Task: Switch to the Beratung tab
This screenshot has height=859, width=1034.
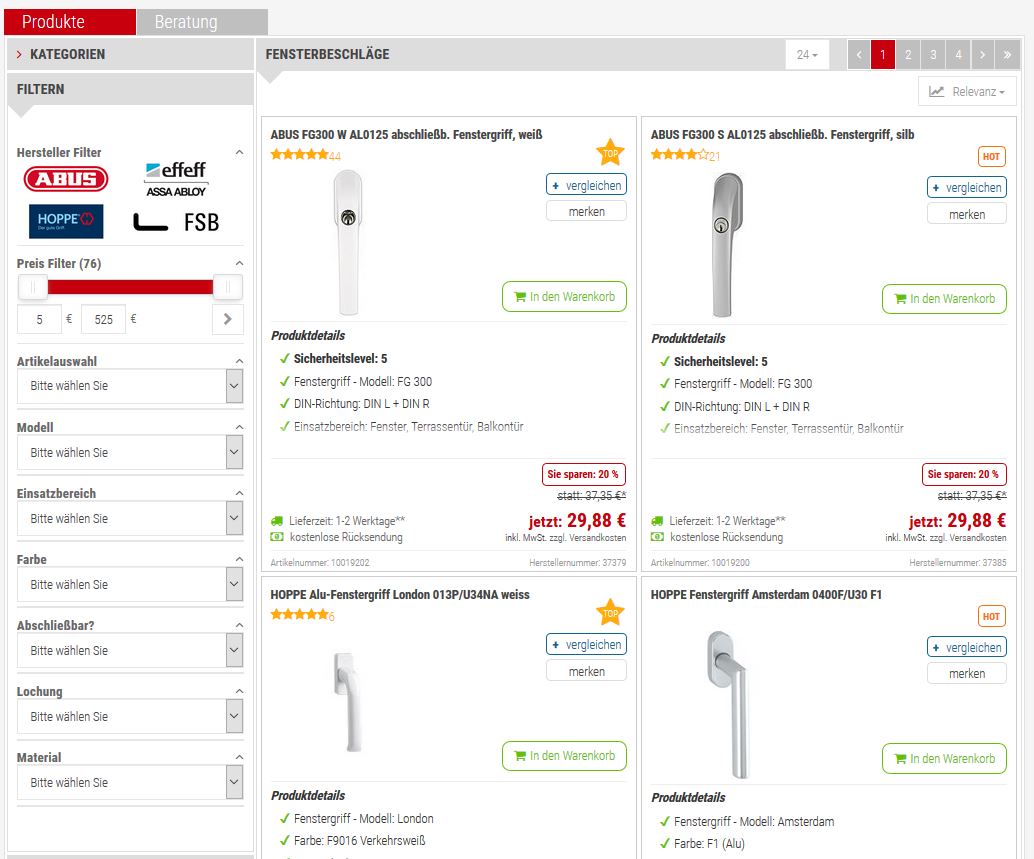Action: (x=201, y=22)
